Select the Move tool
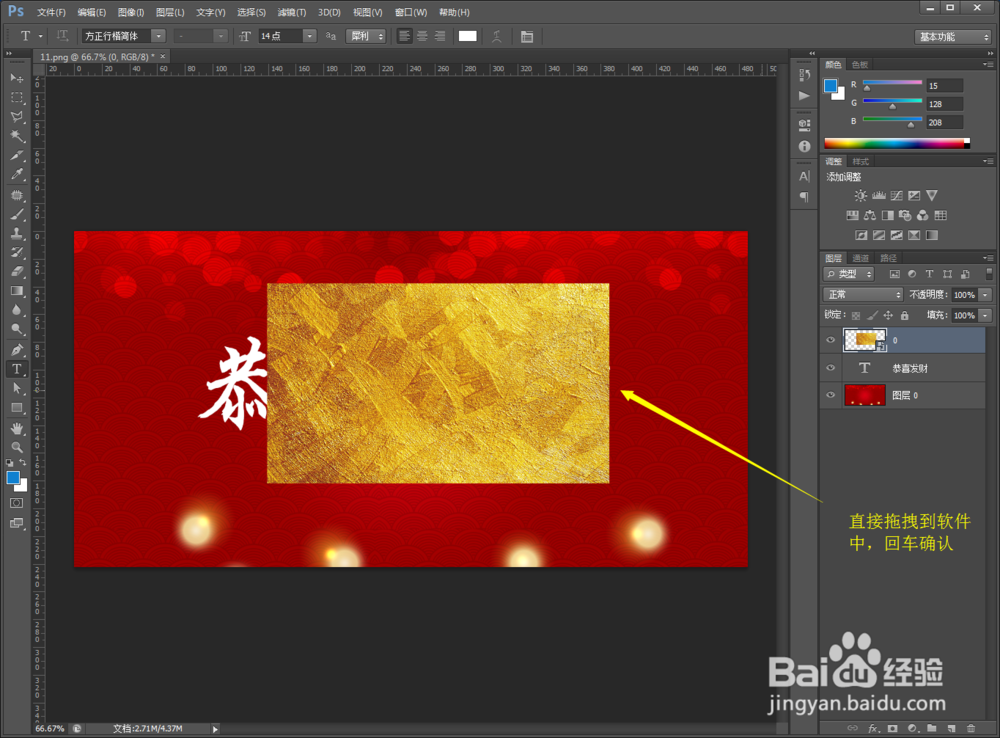1000x738 pixels. 17,78
